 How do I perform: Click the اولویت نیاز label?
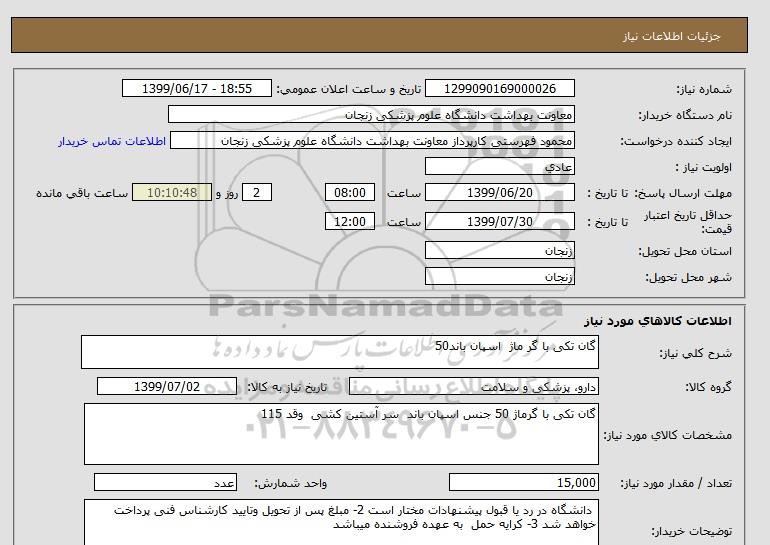pos(703,167)
